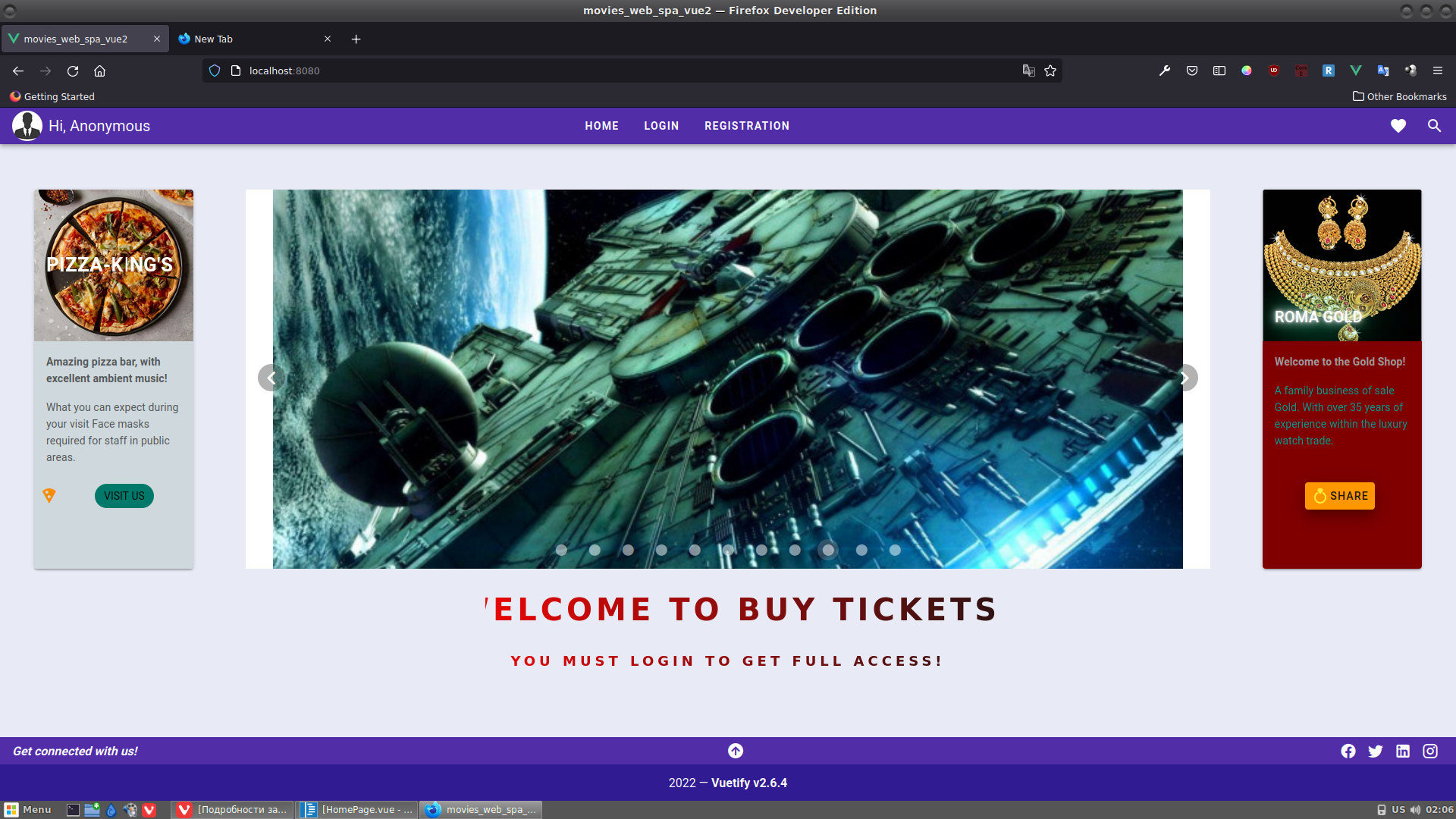Open favorites via the heart icon
Viewport: 1456px width, 819px height.
(x=1398, y=126)
